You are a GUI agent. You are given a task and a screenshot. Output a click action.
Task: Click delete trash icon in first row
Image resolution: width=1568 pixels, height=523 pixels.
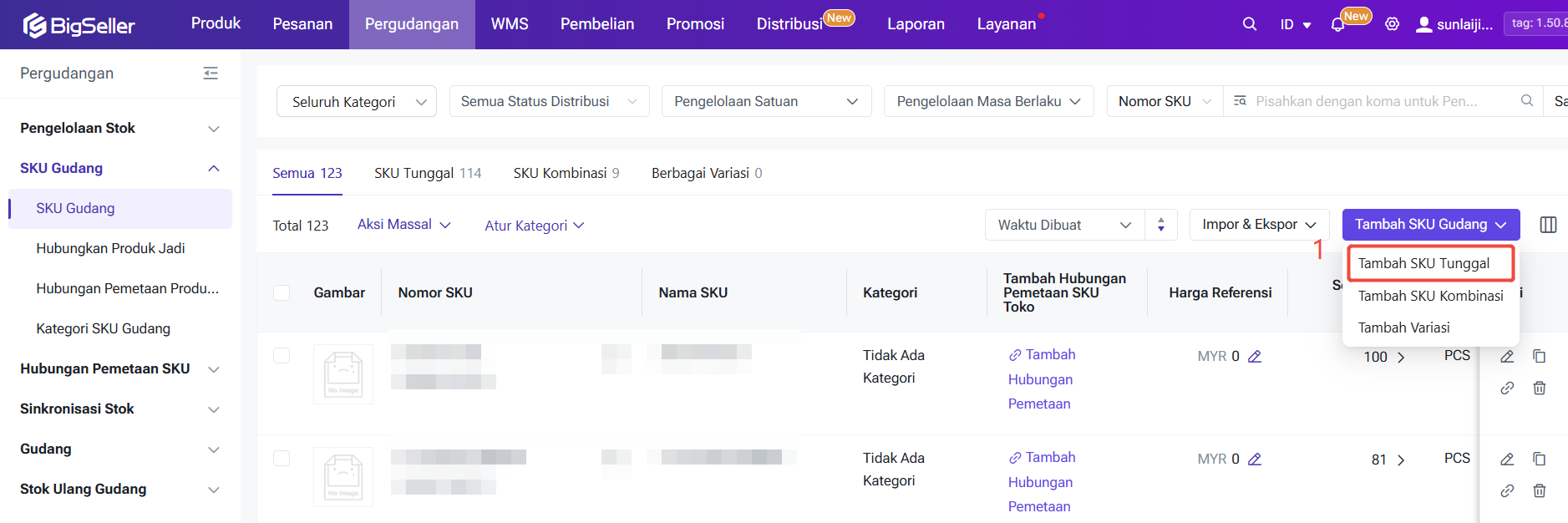pos(1539,388)
